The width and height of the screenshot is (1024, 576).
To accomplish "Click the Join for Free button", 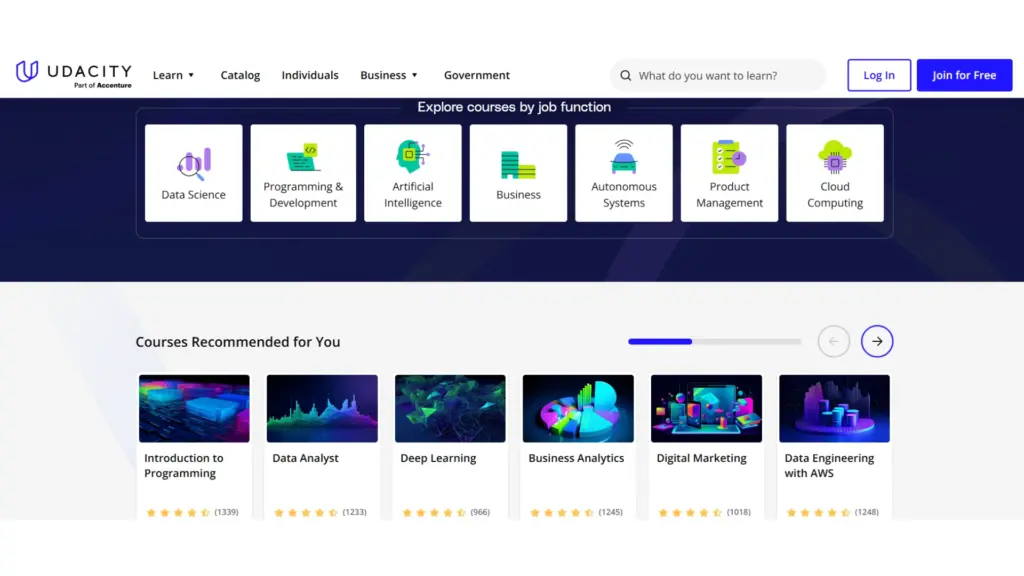I will (x=964, y=75).
